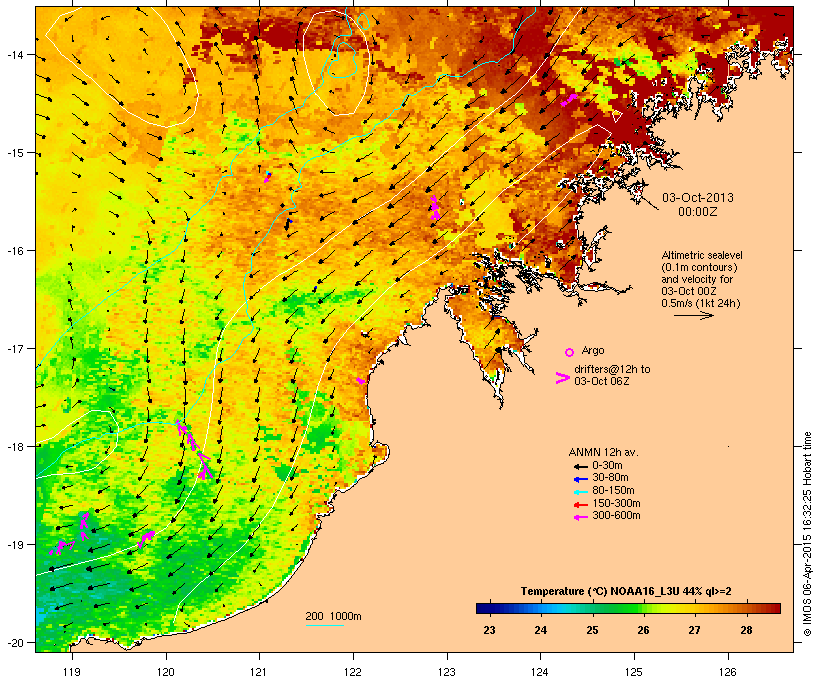This screenshot has height=680, width=820.
Task: Click the Temperature NOAA16_L3U title
Action: coord(626,591)
